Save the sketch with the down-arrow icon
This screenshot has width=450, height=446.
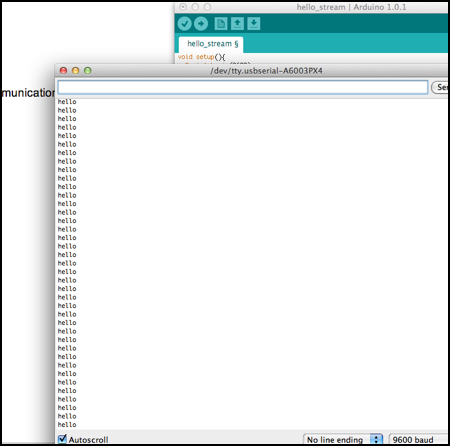254,24
